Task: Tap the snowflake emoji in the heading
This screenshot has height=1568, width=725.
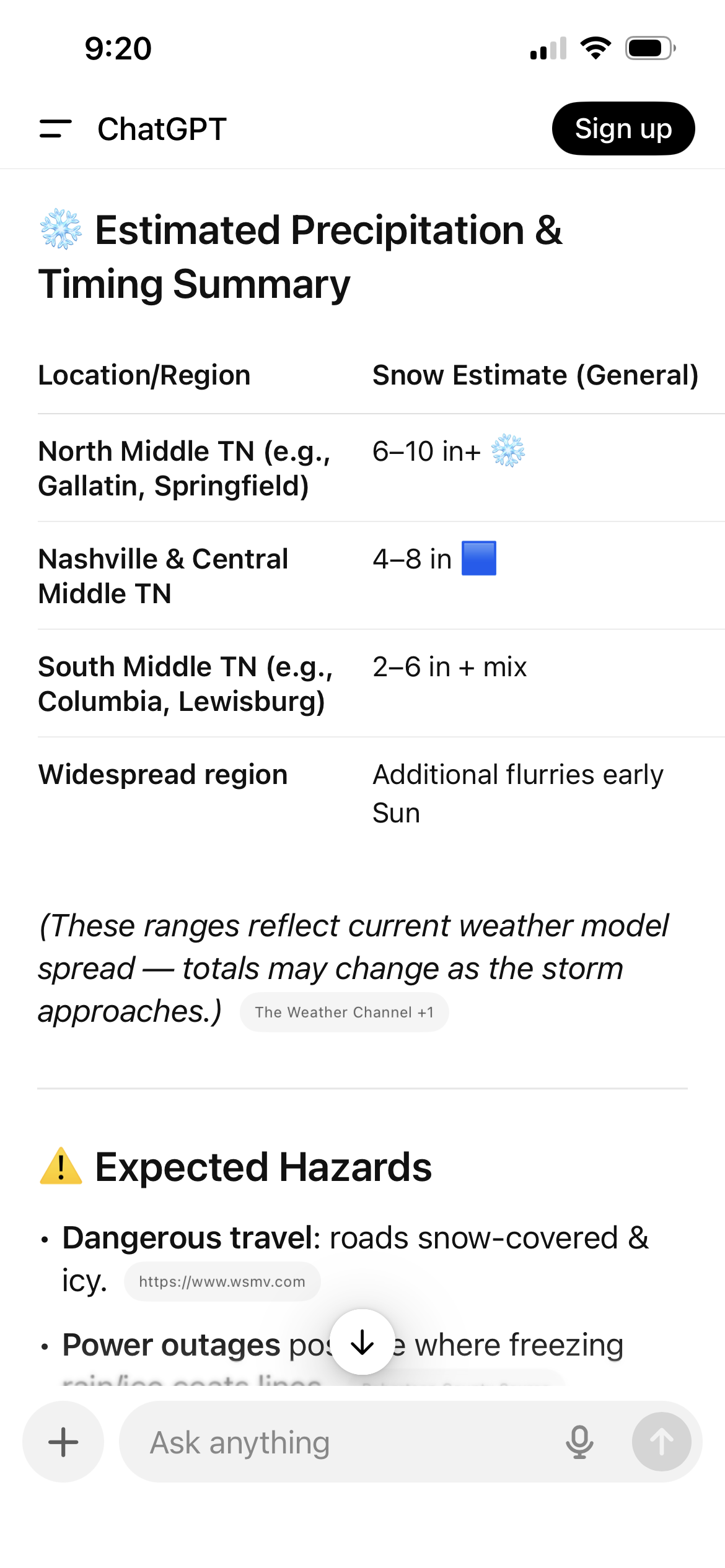Action: coord(61,230)
